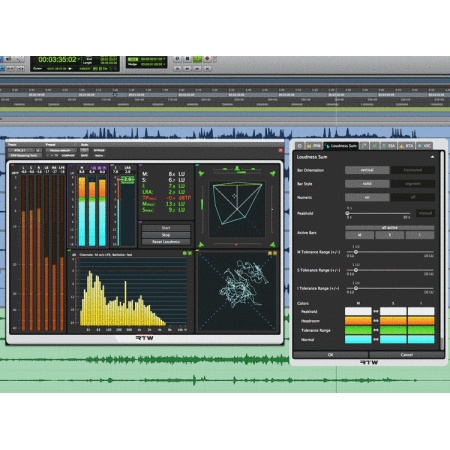Click the green Pro Tools Play button

click(x=197, y=59)
